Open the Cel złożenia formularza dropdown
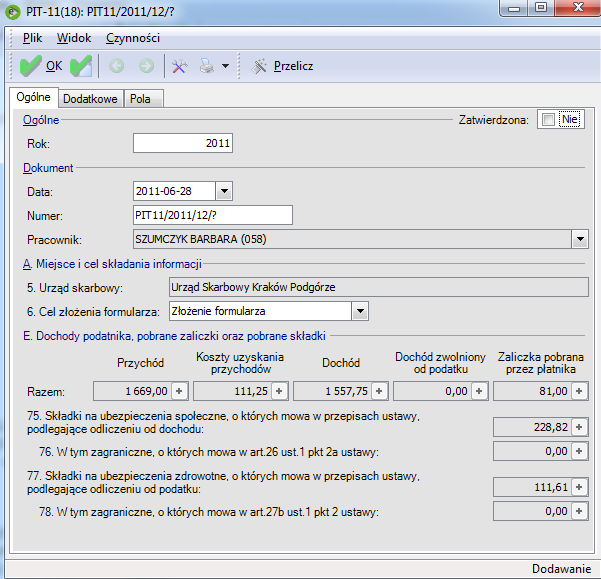The height and width of the screenshot is (579, 601). (x=360, y=311)
